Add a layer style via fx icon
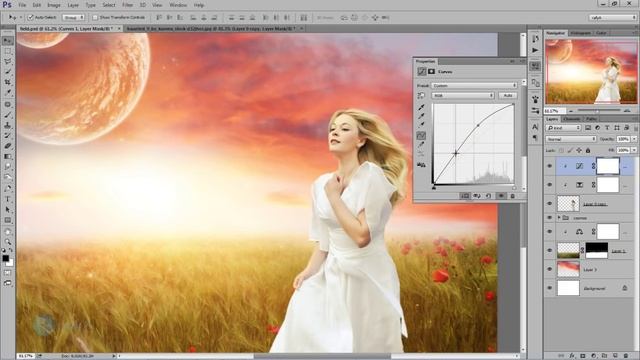 572,356
